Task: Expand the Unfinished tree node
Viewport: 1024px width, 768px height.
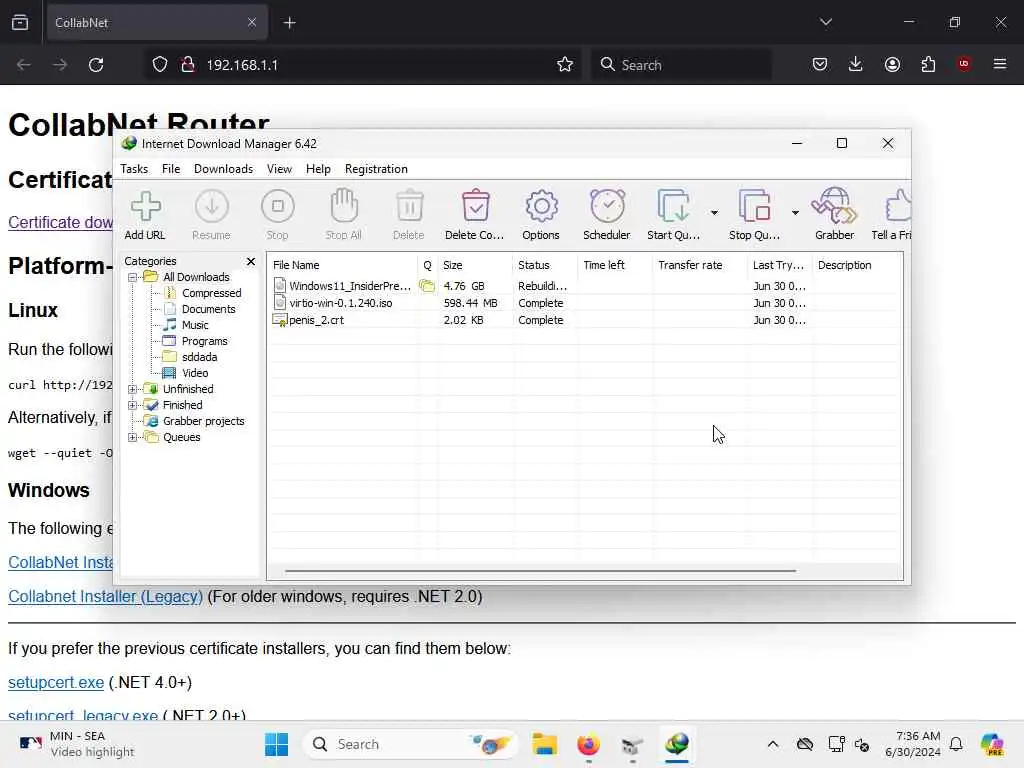Action: pyautogui.click(x=133, y=389)
